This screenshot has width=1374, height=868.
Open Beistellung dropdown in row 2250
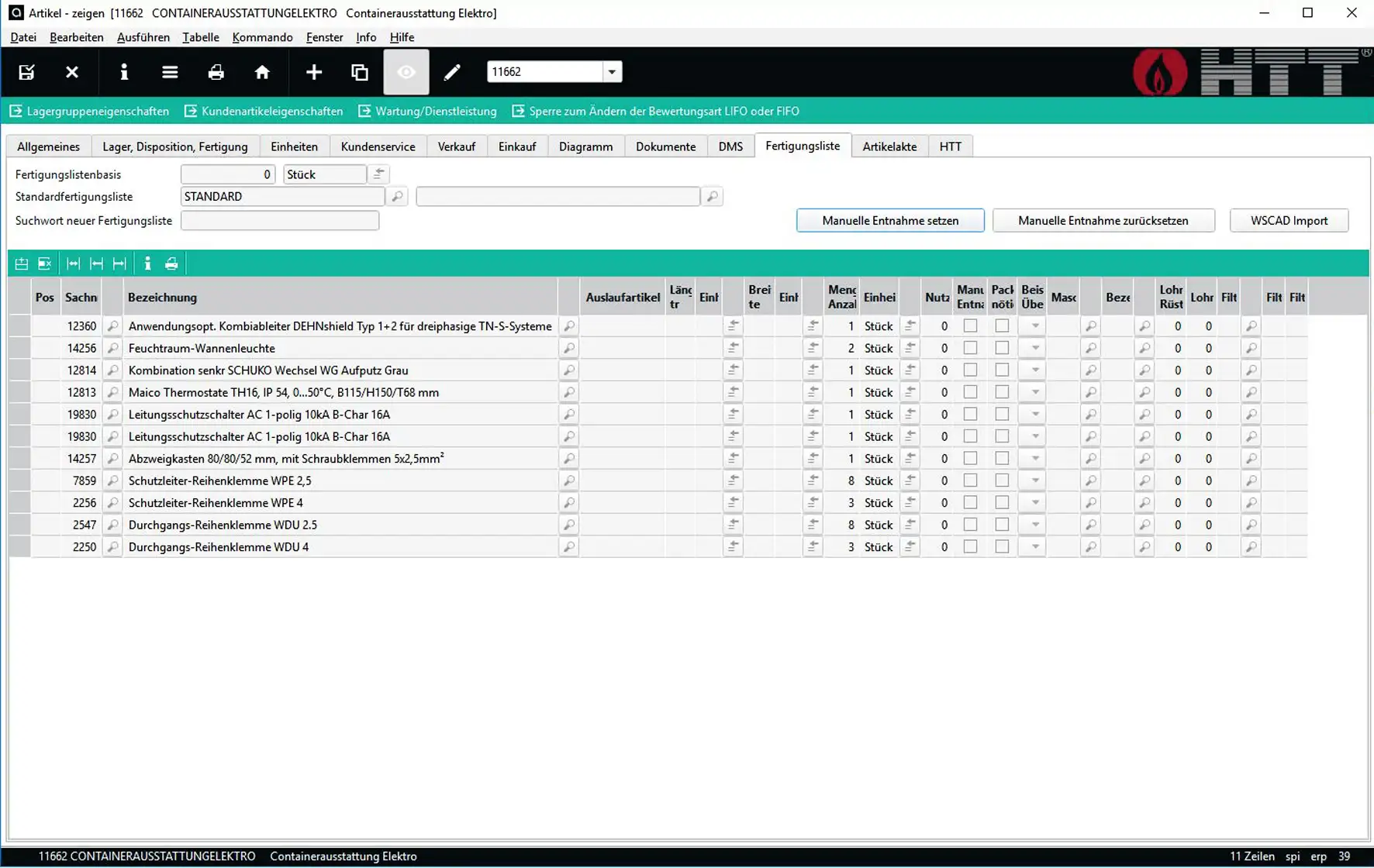[x=1034, y=547]
